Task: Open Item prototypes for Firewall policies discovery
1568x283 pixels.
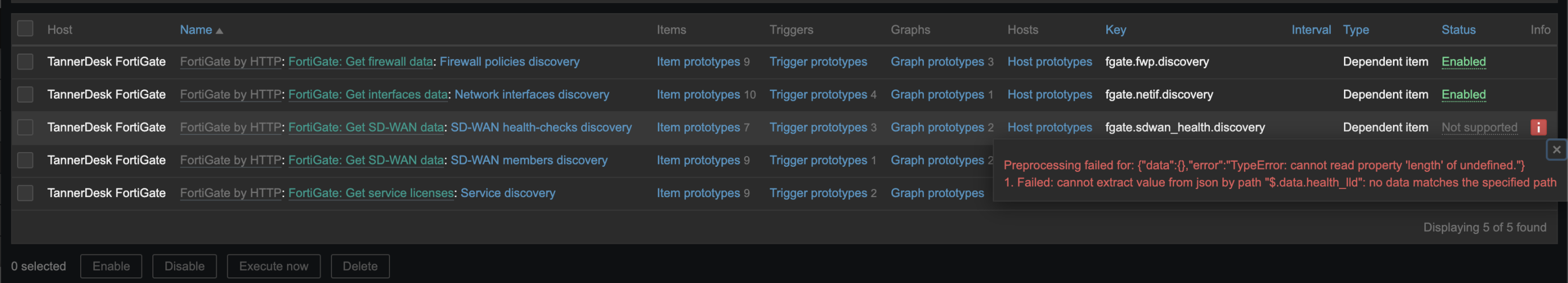Action: pos(698,61)
